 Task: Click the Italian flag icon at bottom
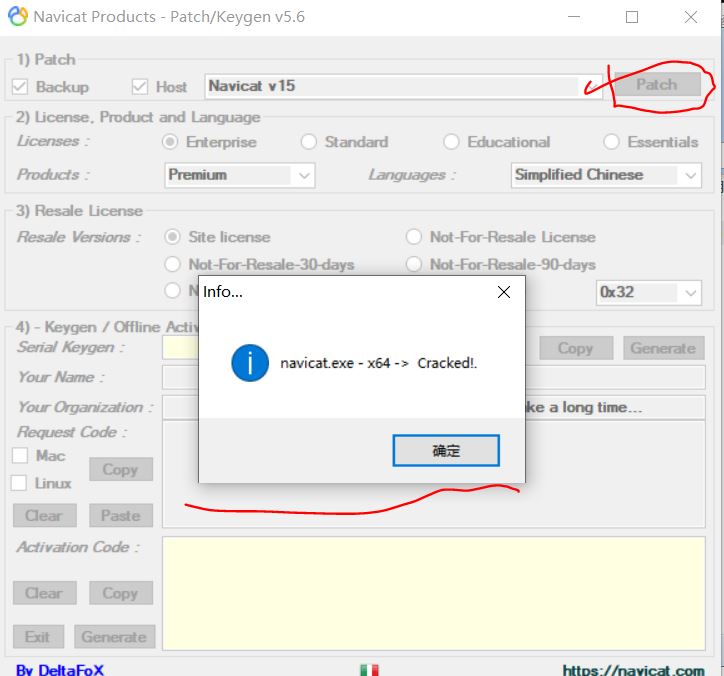(369, 669)
